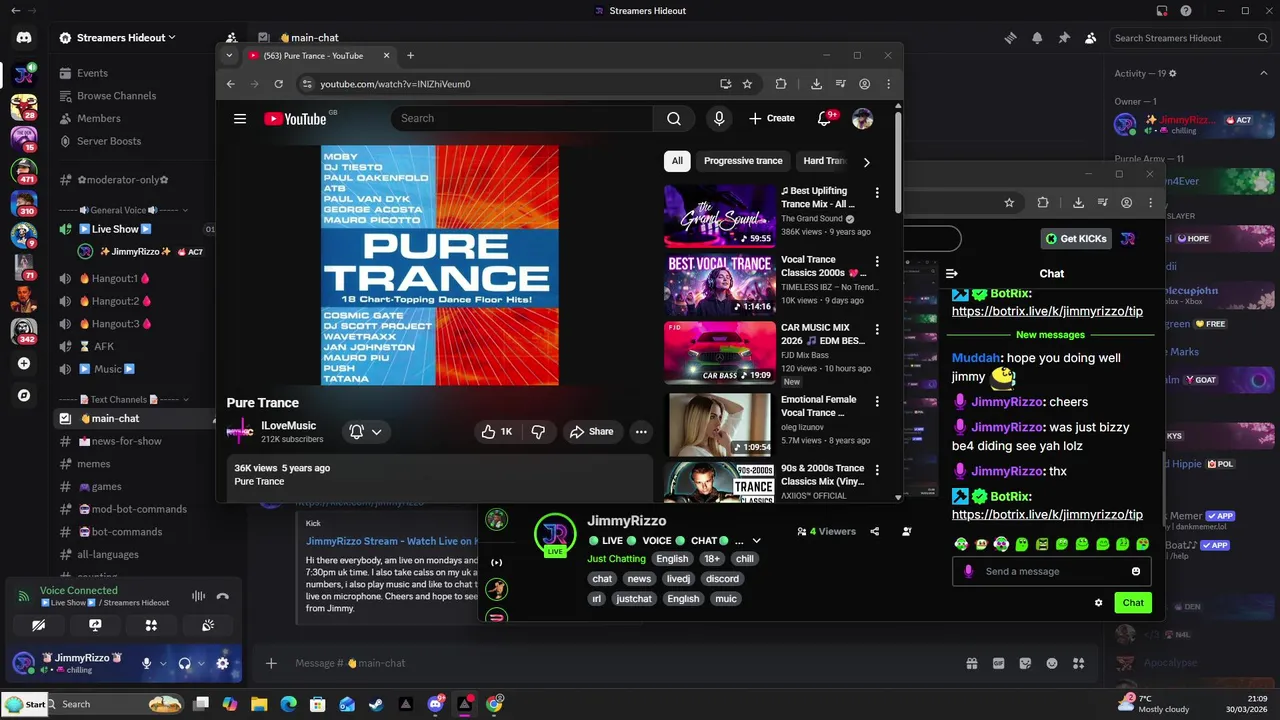Open more actions for Pure Trance video
Viewport: 1280px width, 720px height.
(641, 432)
